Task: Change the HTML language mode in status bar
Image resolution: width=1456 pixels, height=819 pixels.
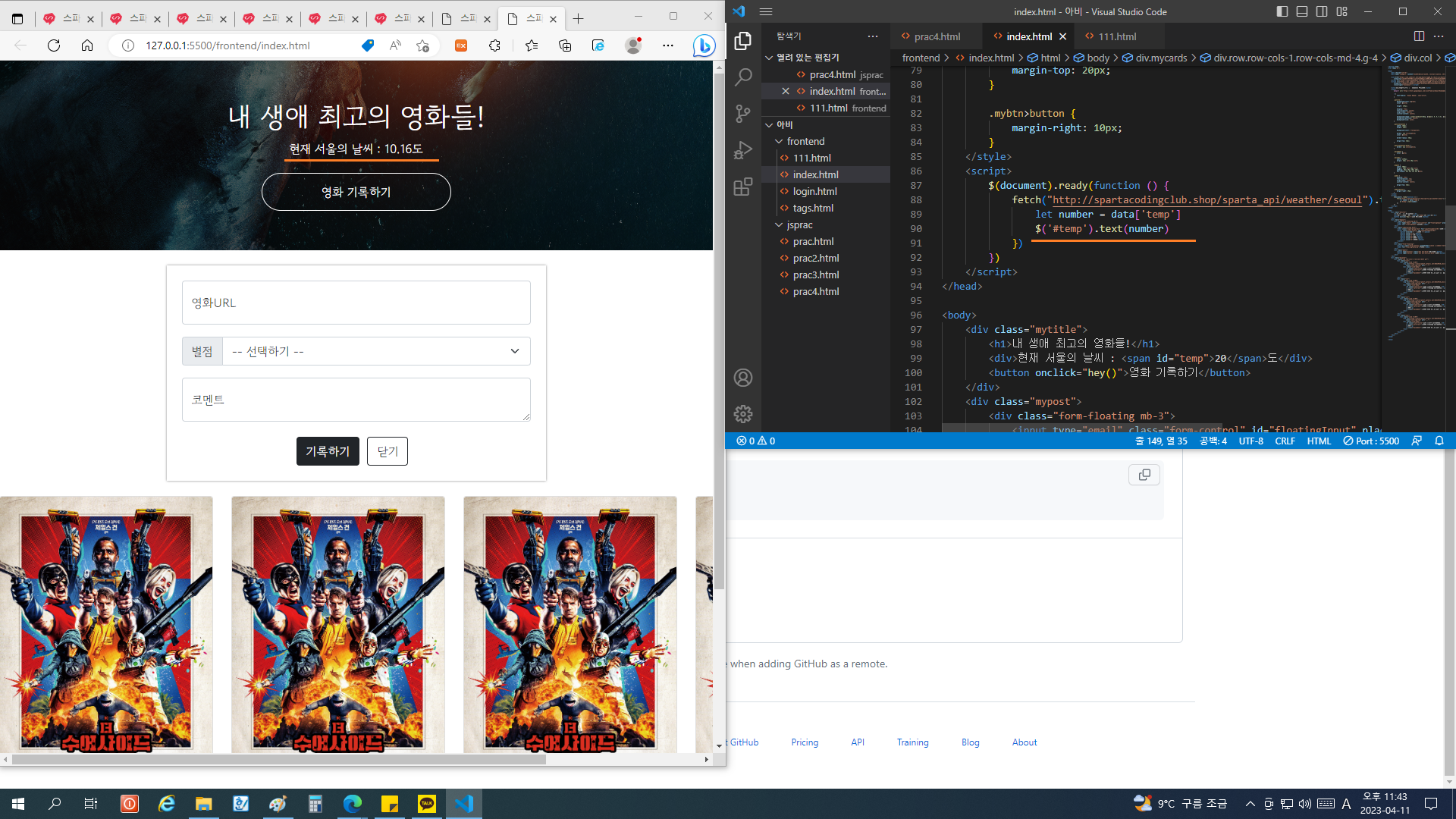Action: (1319, 441)
